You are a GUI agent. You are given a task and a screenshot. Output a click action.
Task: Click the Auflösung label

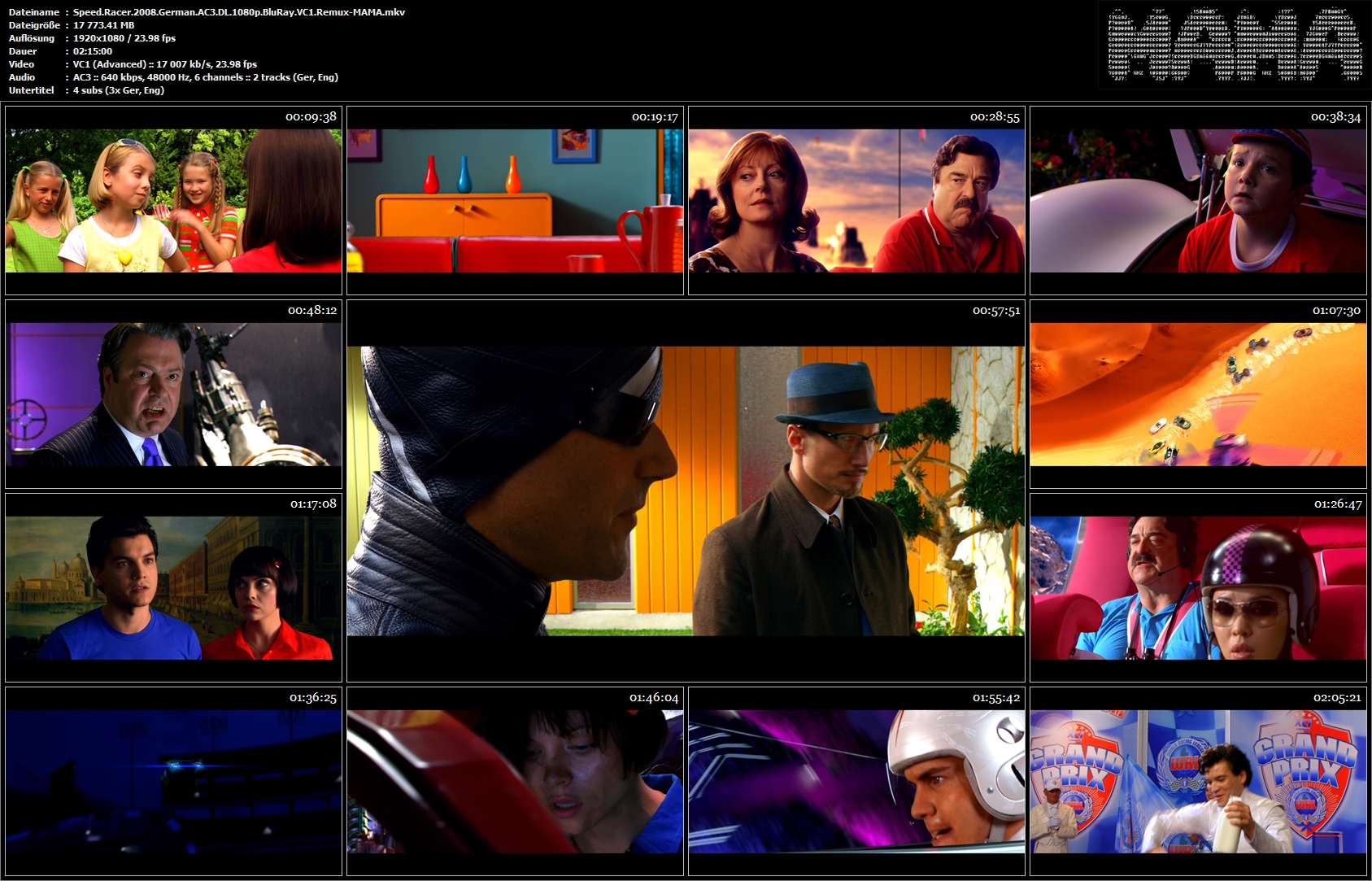pos(32,38)
